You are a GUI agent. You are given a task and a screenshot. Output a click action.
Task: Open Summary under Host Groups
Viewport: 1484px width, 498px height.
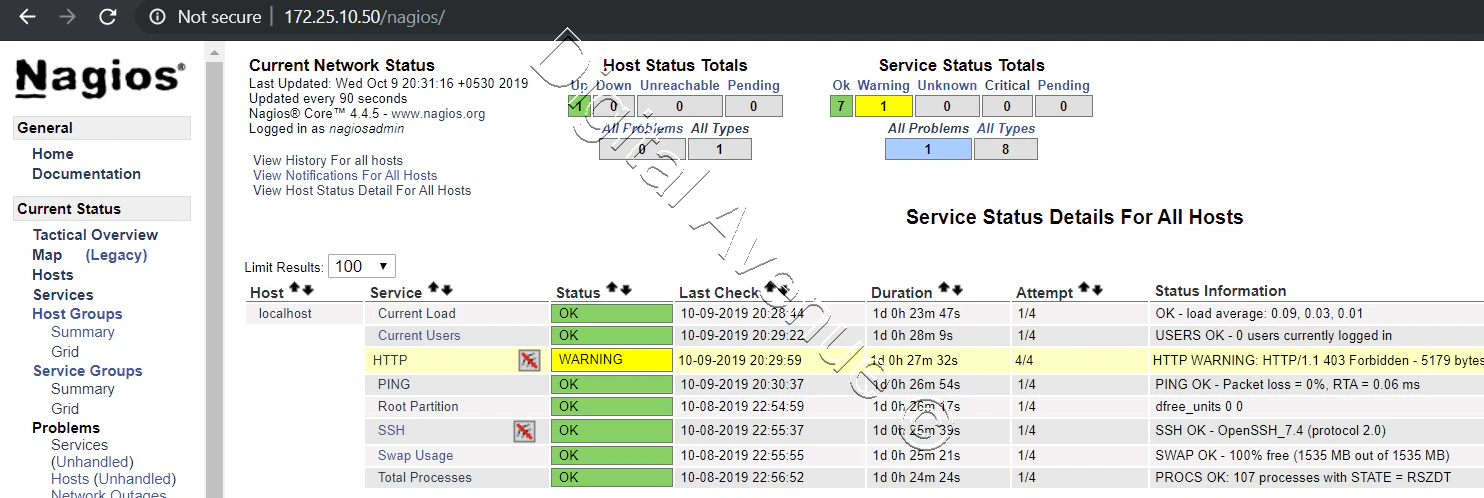click(83, 332)
